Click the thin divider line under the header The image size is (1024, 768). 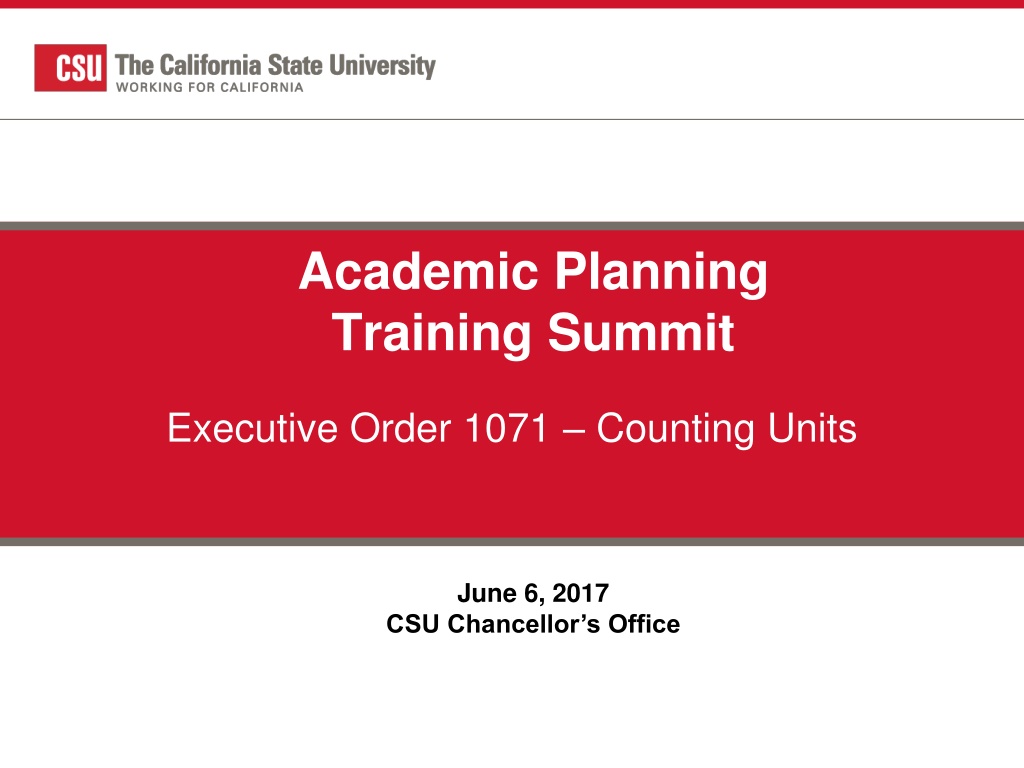pos(512,120)
